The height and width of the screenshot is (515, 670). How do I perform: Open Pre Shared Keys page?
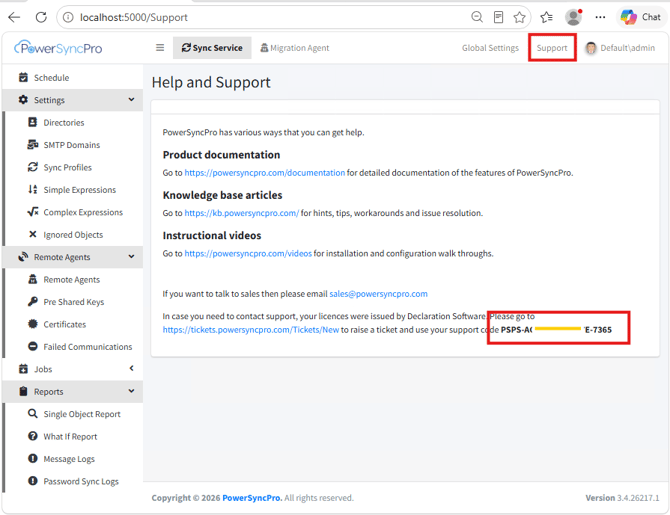click(x=73, y=302)
